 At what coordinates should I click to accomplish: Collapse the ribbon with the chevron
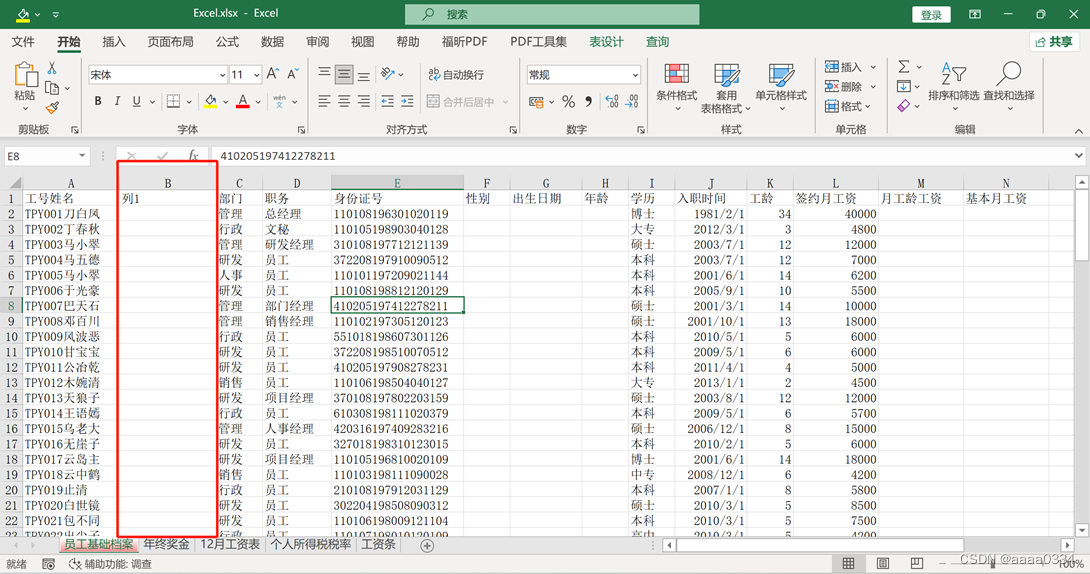click(x=1078, y=131)
